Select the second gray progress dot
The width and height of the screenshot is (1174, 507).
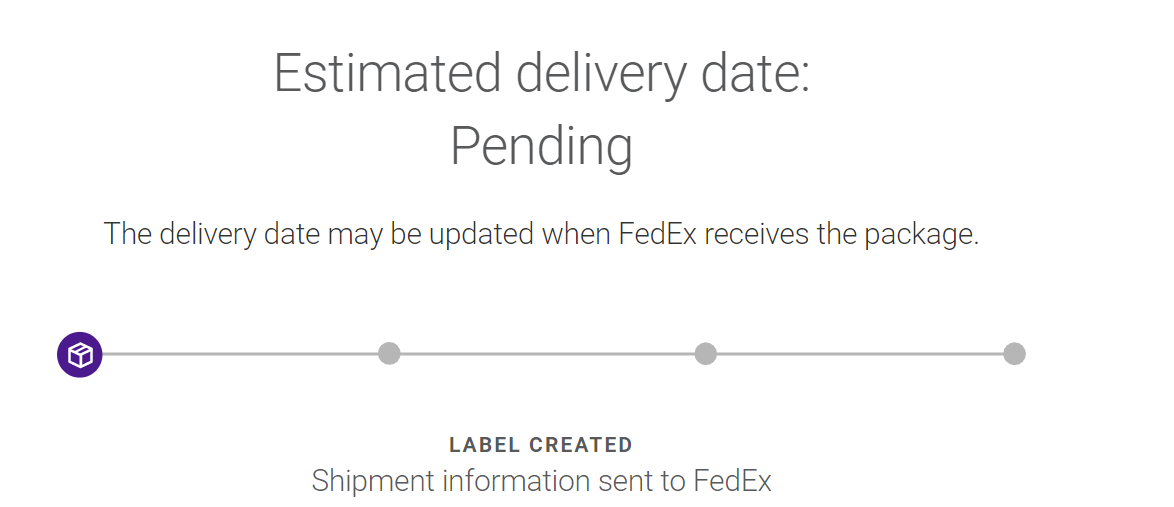389,353
